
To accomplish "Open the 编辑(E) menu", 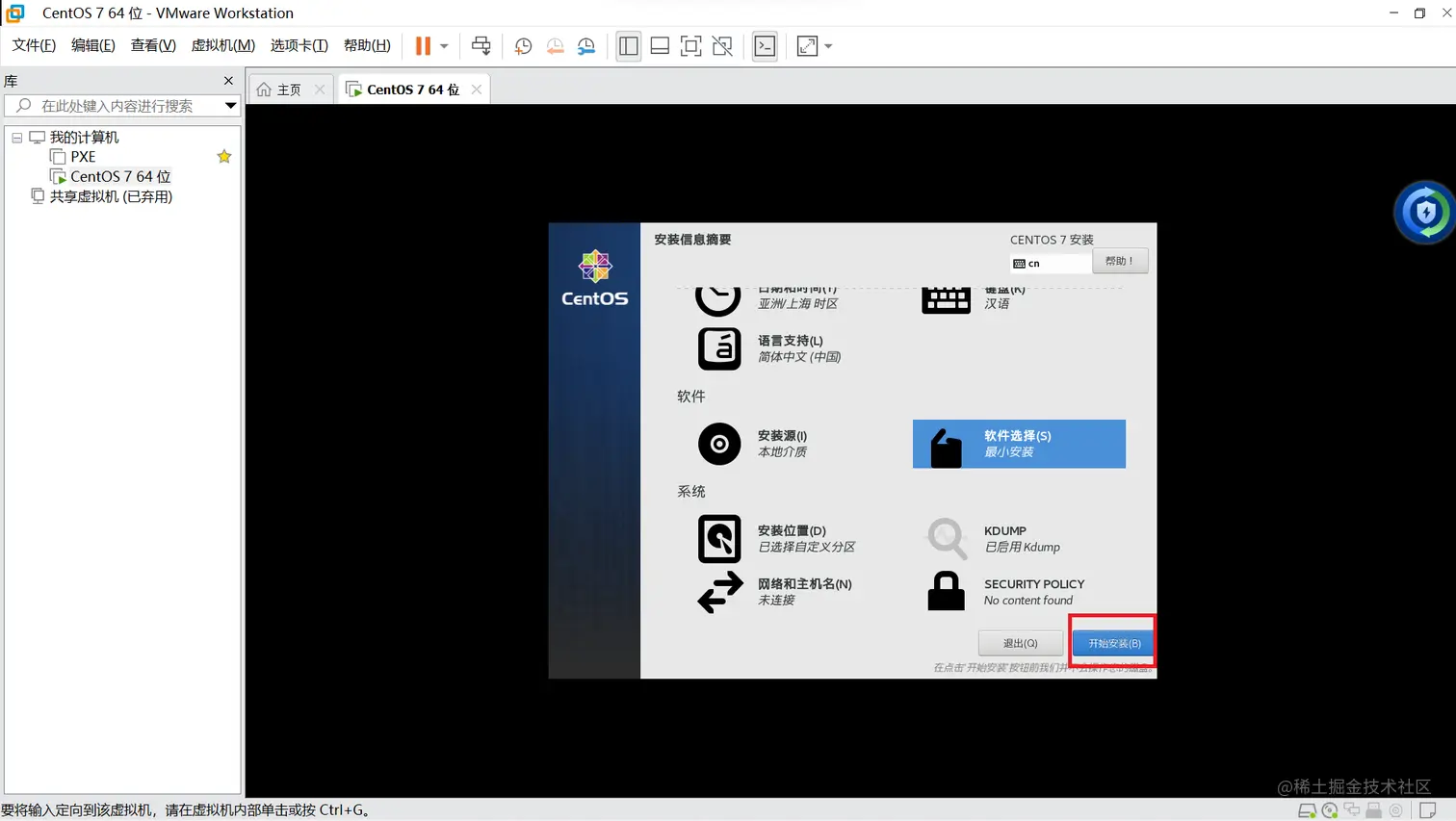I will tap(93, 45).
